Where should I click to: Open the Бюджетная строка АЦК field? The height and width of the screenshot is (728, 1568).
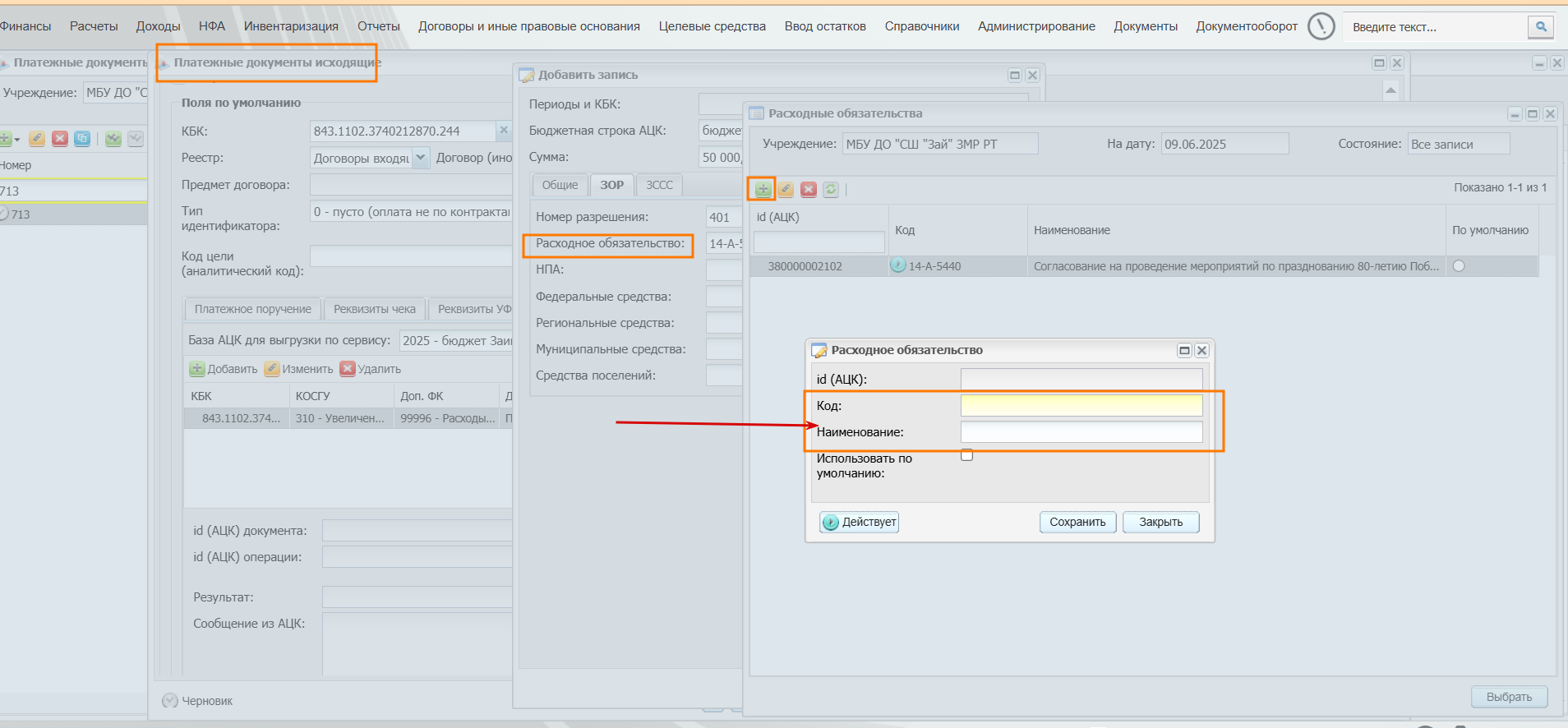pos(721,131)
